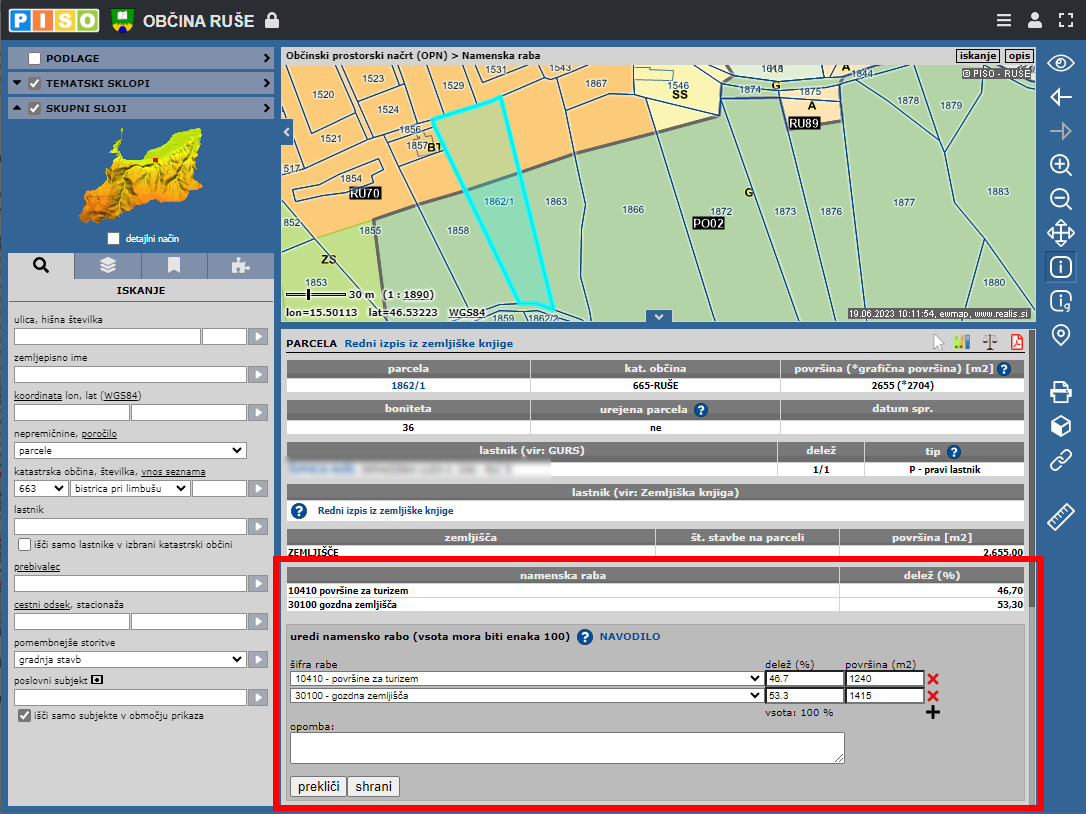This screenshot has width=1086, height=814.
Task: Uncheck išči samo subjekte v območju prikaza
Action: click(25, 716)
